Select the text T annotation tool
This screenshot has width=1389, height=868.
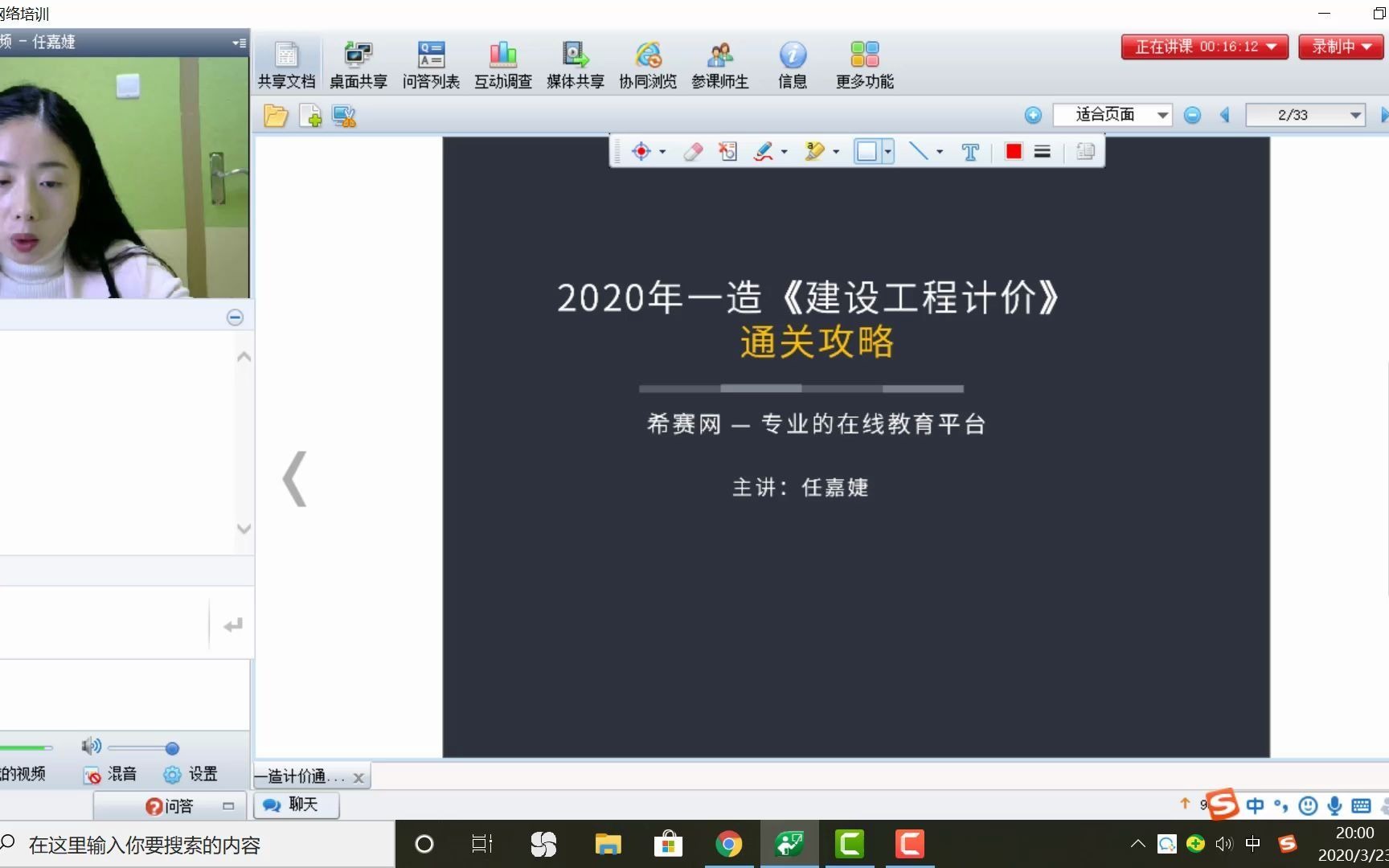coord(970,152)
